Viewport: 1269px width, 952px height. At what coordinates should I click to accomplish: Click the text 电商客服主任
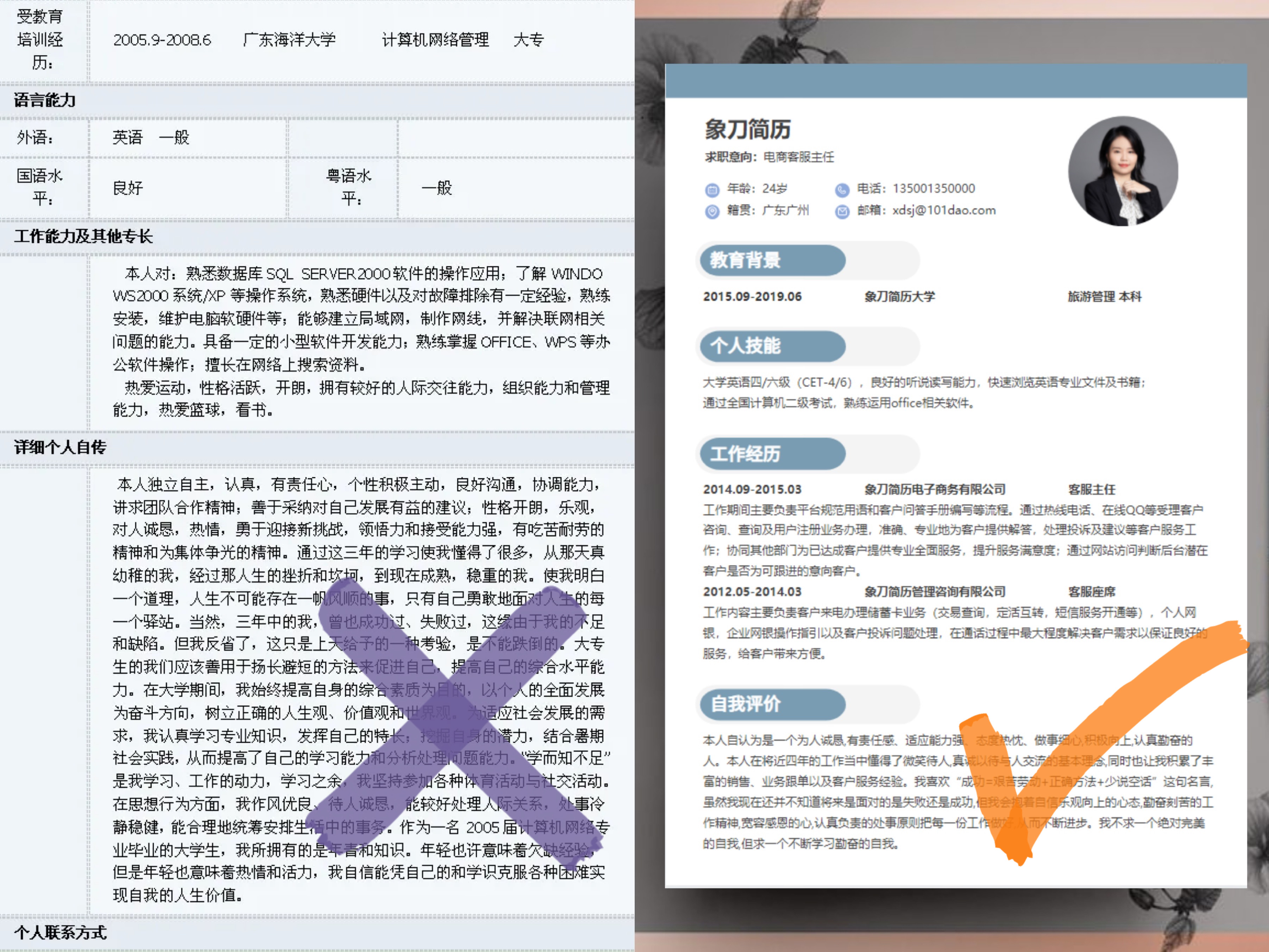[799, 157]
